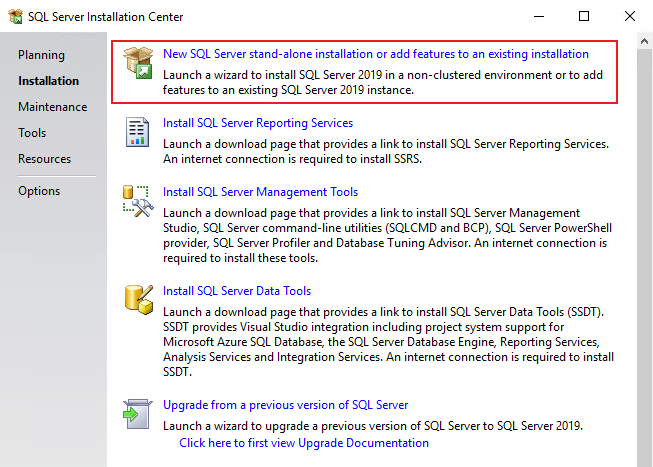Select the Installation section
The image size is (653, 467).
coord(48,81)
